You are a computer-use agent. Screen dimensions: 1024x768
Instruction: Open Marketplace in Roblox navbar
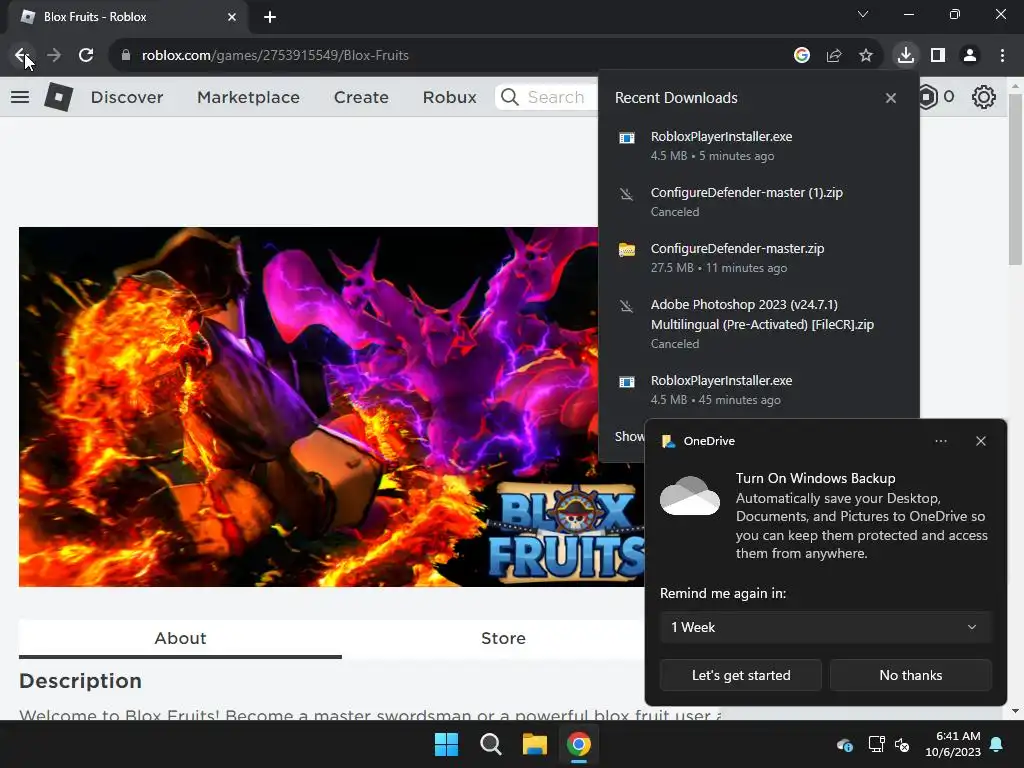248,97
